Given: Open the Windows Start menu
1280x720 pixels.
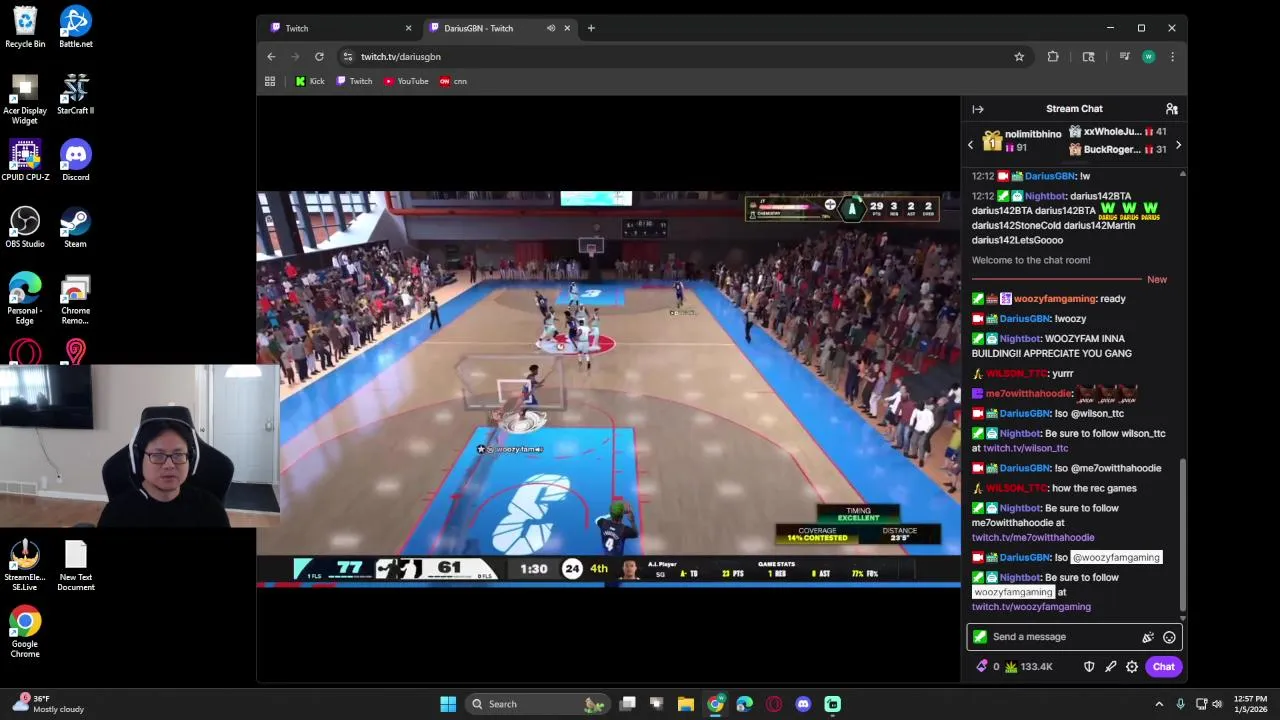Looking at the screenshot, I should tap(448, 704).
